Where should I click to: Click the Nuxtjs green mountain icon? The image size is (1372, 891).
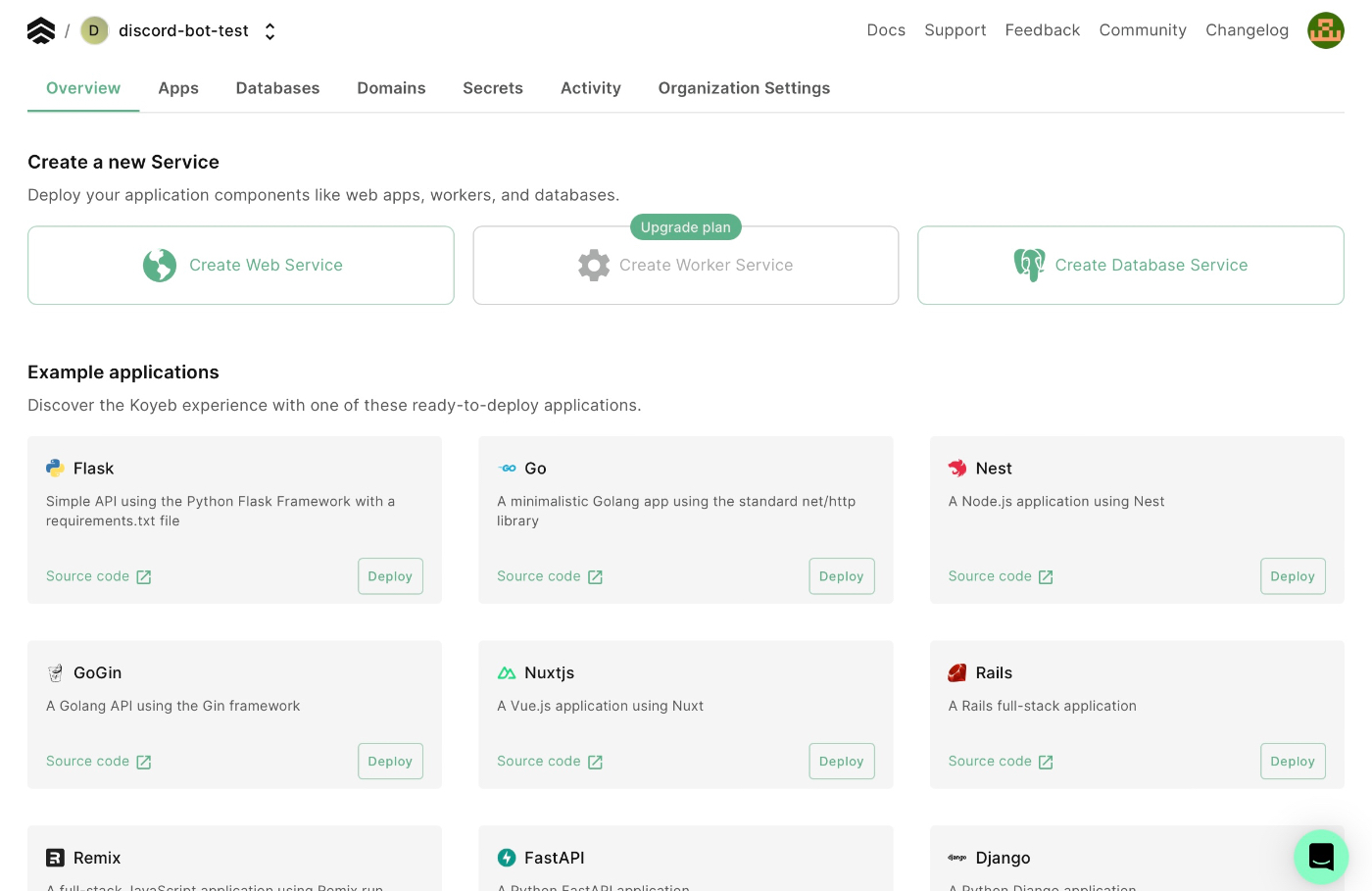coord(507,673)
